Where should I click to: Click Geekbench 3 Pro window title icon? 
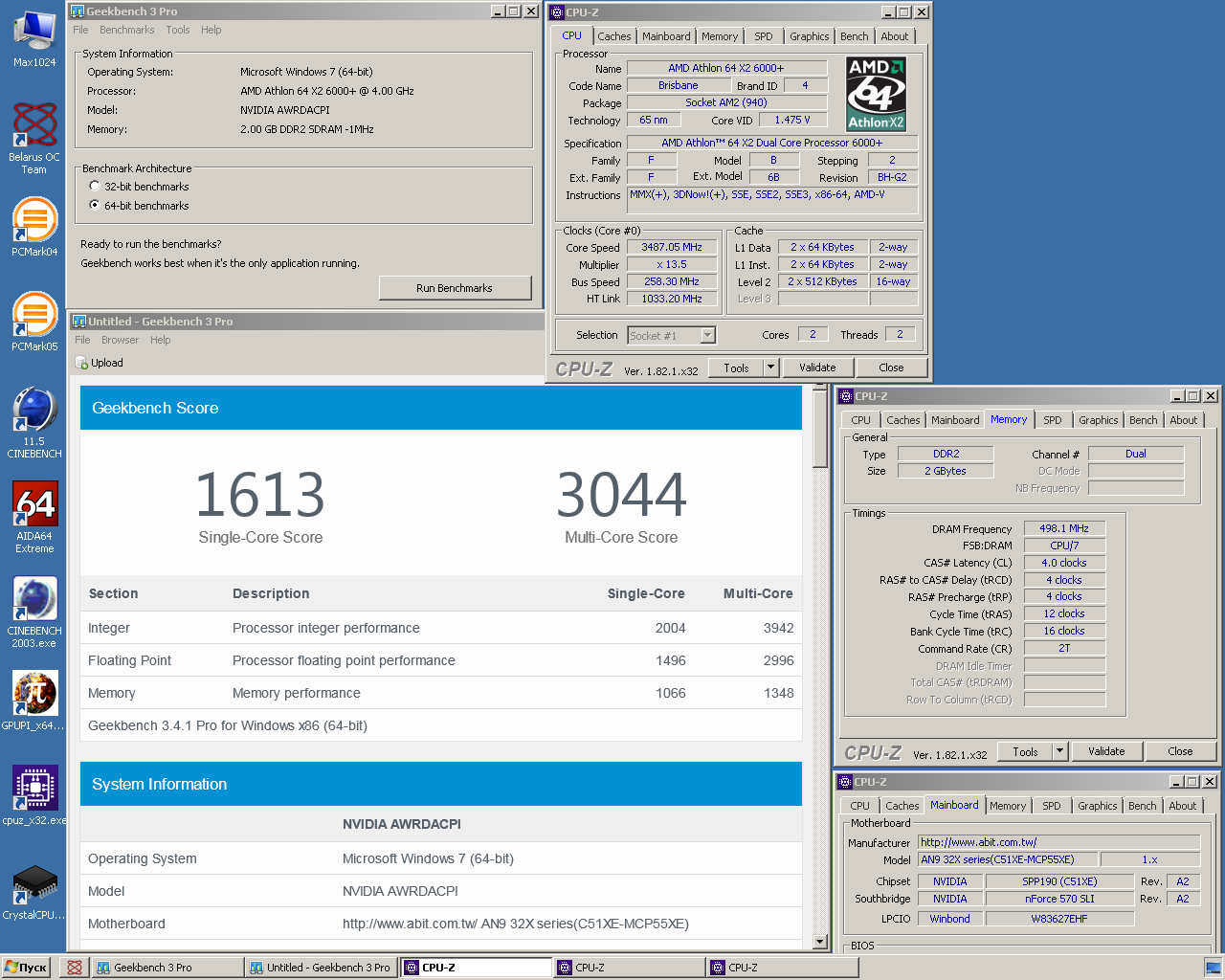[x=78, y=11]
